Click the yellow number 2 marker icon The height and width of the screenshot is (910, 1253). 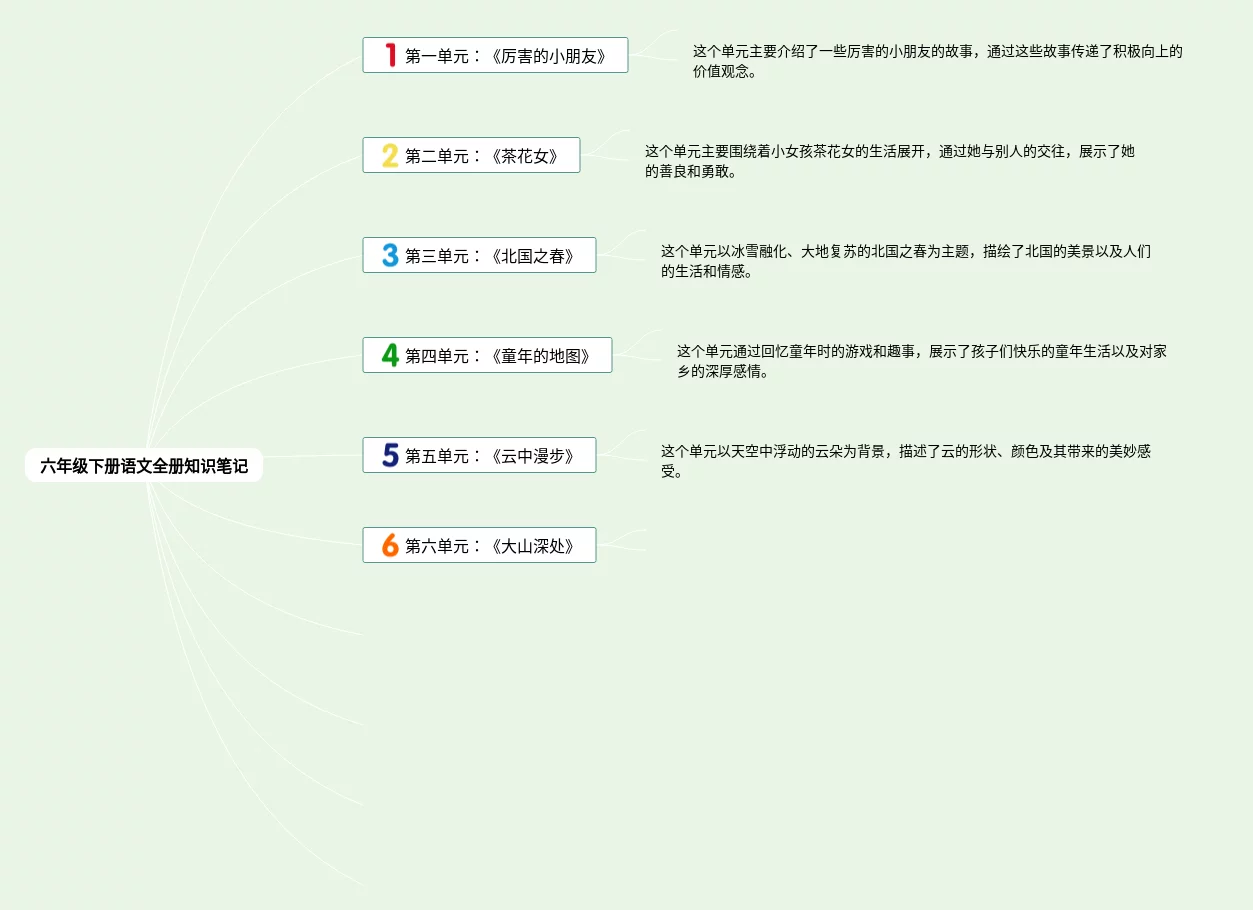tap(390, 155)
